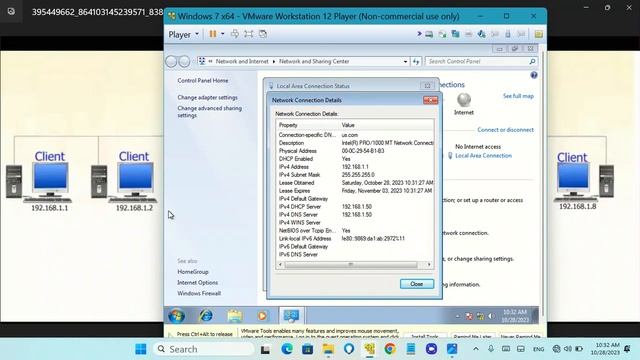Image resolution: width=640 pixels, height=360 pixels.
Task: Select the IPv4 Address row 192.168.1.1
Action: 355,167
